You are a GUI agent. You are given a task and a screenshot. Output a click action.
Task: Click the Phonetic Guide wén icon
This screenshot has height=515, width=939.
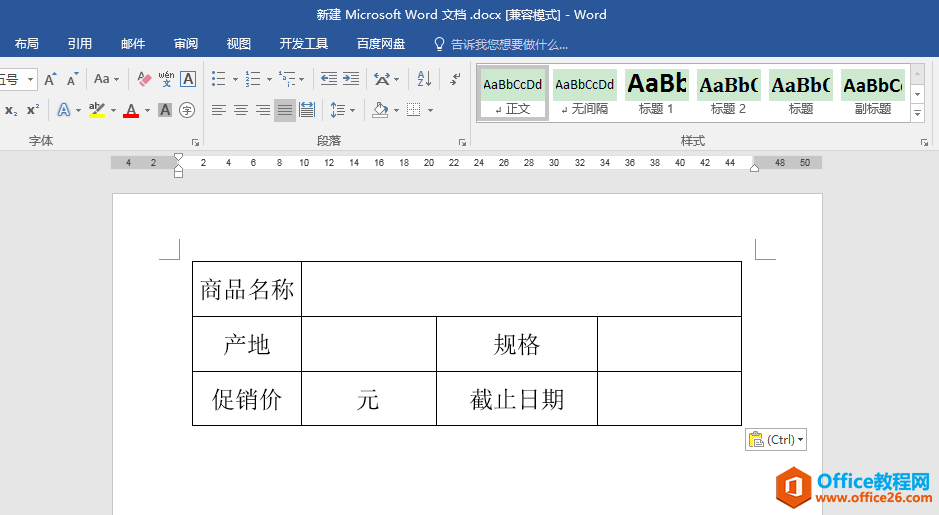(x=166, y=79)
